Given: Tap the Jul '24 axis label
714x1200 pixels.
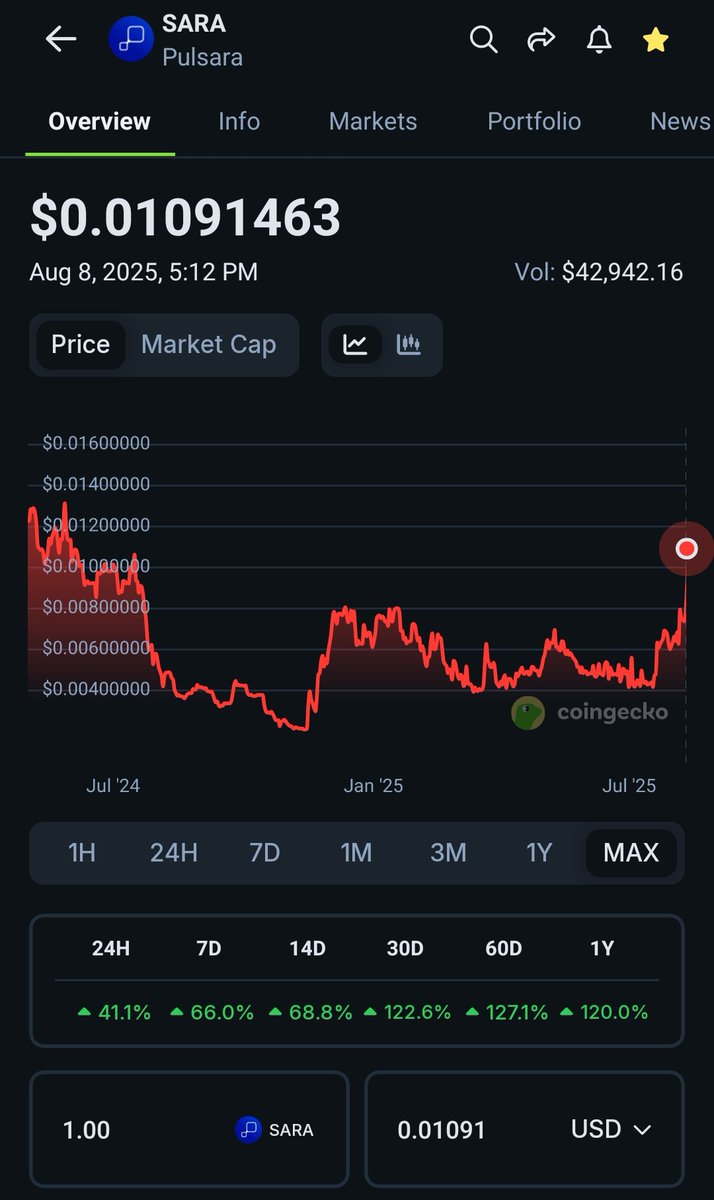Looking at the screenshot, I should (113, 786).
